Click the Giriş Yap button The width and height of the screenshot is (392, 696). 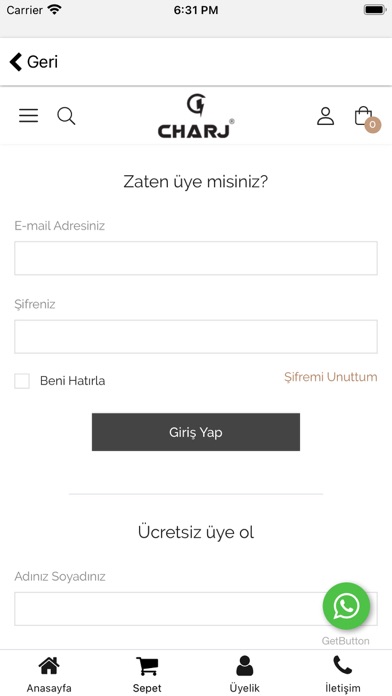tap(196, 432)
